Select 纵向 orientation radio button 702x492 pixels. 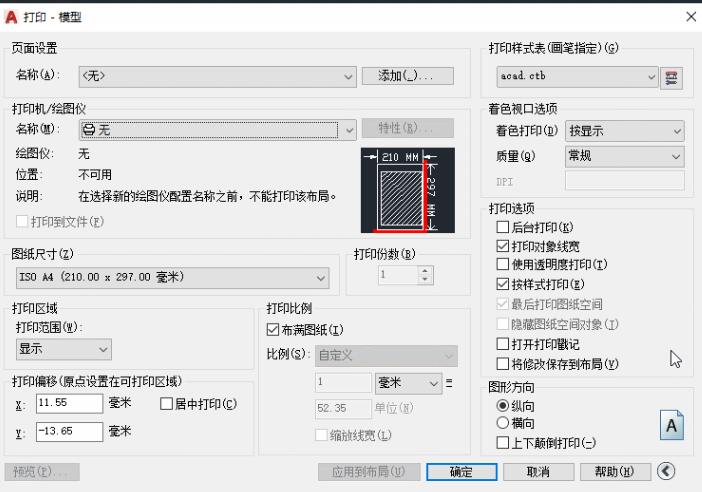(502, 406)
